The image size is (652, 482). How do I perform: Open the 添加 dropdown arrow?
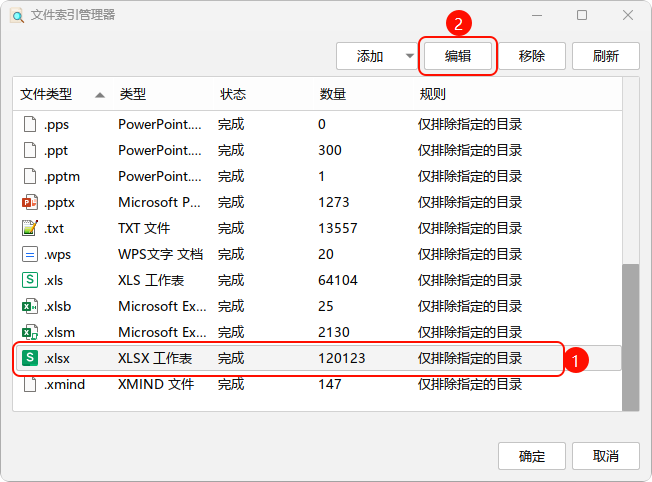(x=409, y=56)
